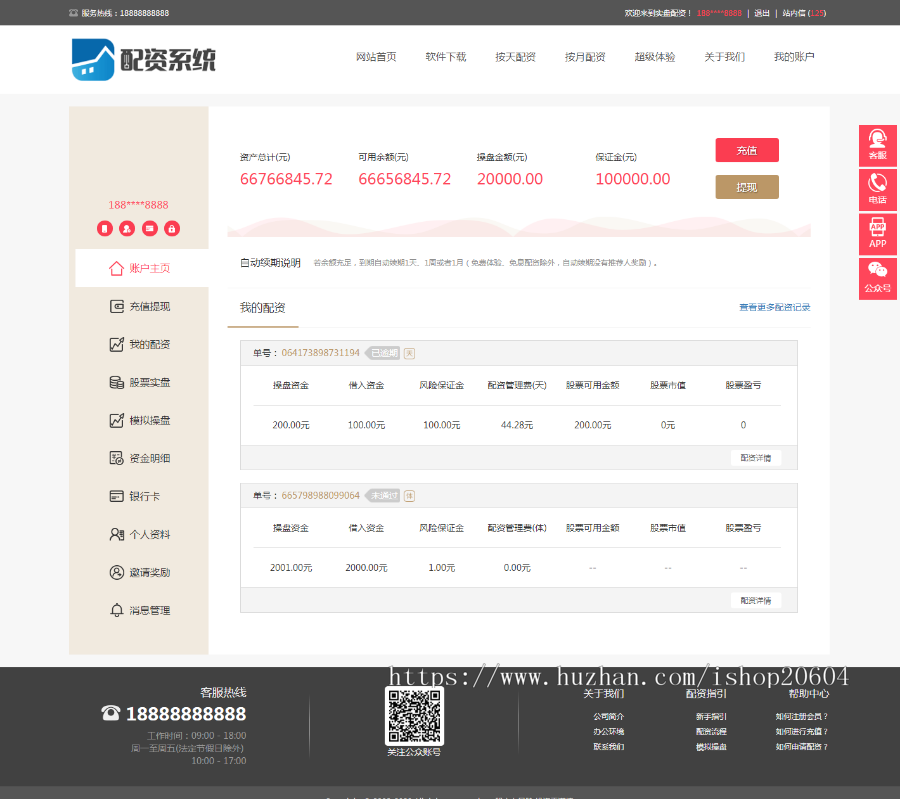Image resolution: width=900 pixels, height=799 pixels.
Task: Show the APP download panel icon
Action: click(877, 234)
